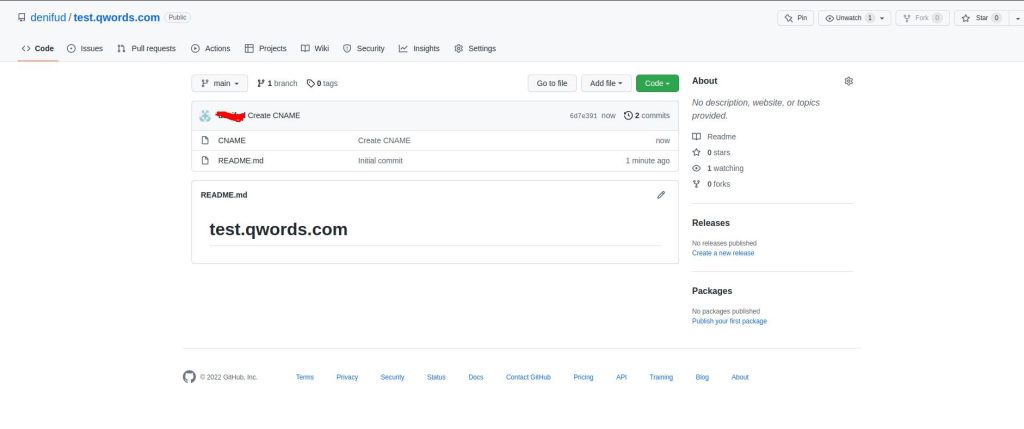Switch to the Issues tab
The height and width of the screenshot is (429, 1024).
tap(85, 48)
